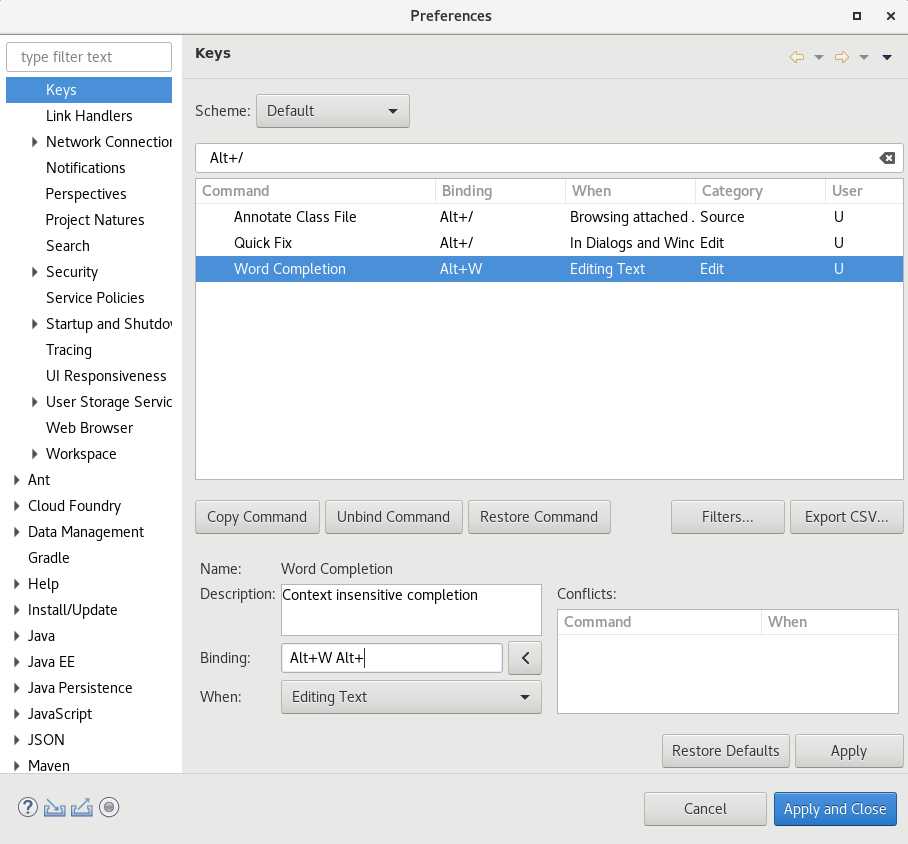
Task: Click Apply and Close button
Action: [x=834, y=809]
